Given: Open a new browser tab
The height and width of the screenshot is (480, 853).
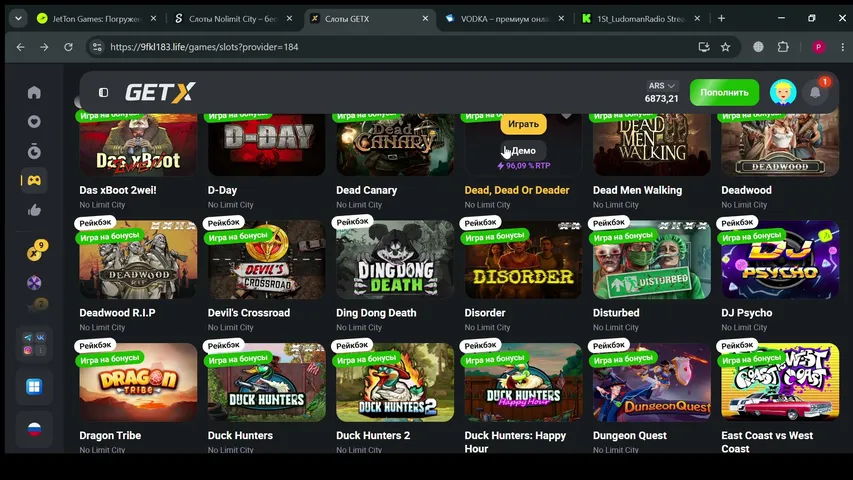Looking at the screenshot, I should (x=721, y=19).
